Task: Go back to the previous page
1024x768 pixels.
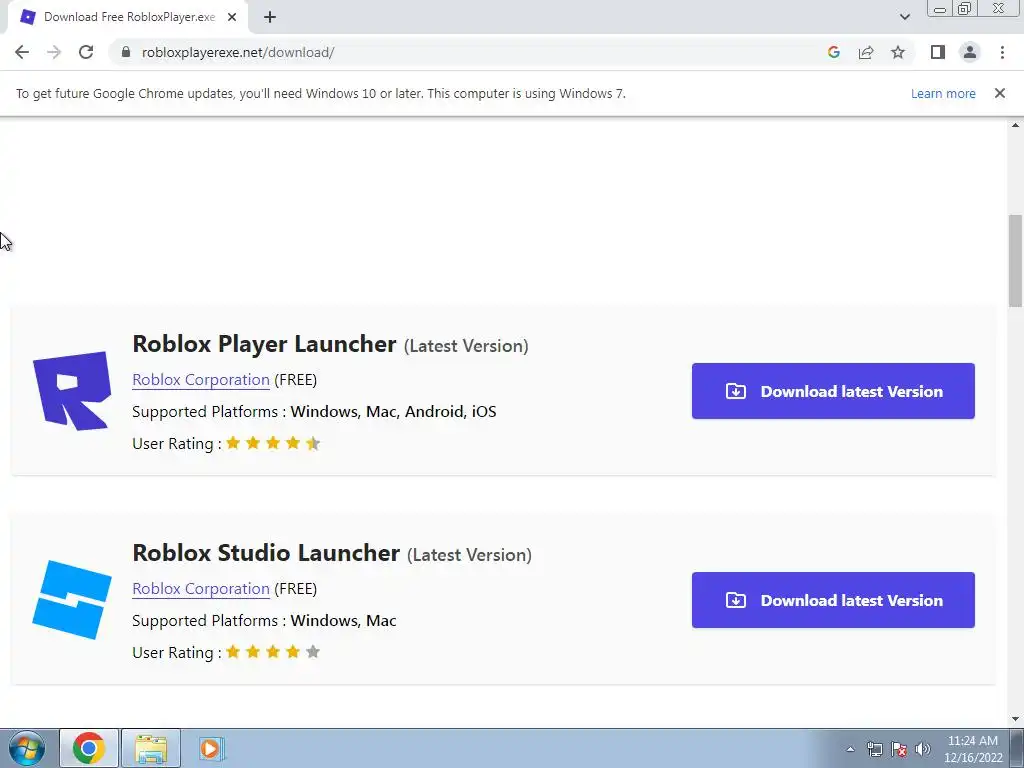Action: pyautogui.click(x=22, y=52)
